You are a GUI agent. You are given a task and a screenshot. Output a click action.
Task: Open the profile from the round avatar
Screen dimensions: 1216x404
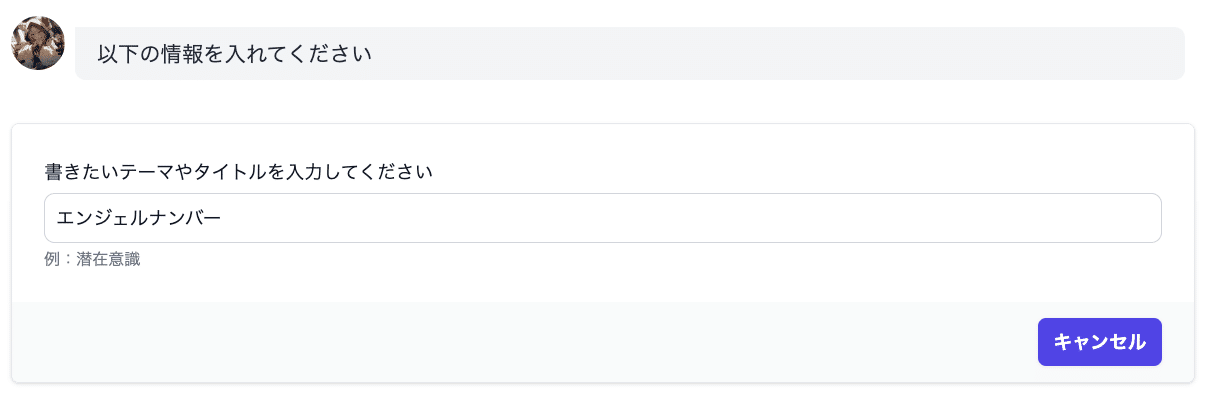pyautogui.click(x=38, y=43)
